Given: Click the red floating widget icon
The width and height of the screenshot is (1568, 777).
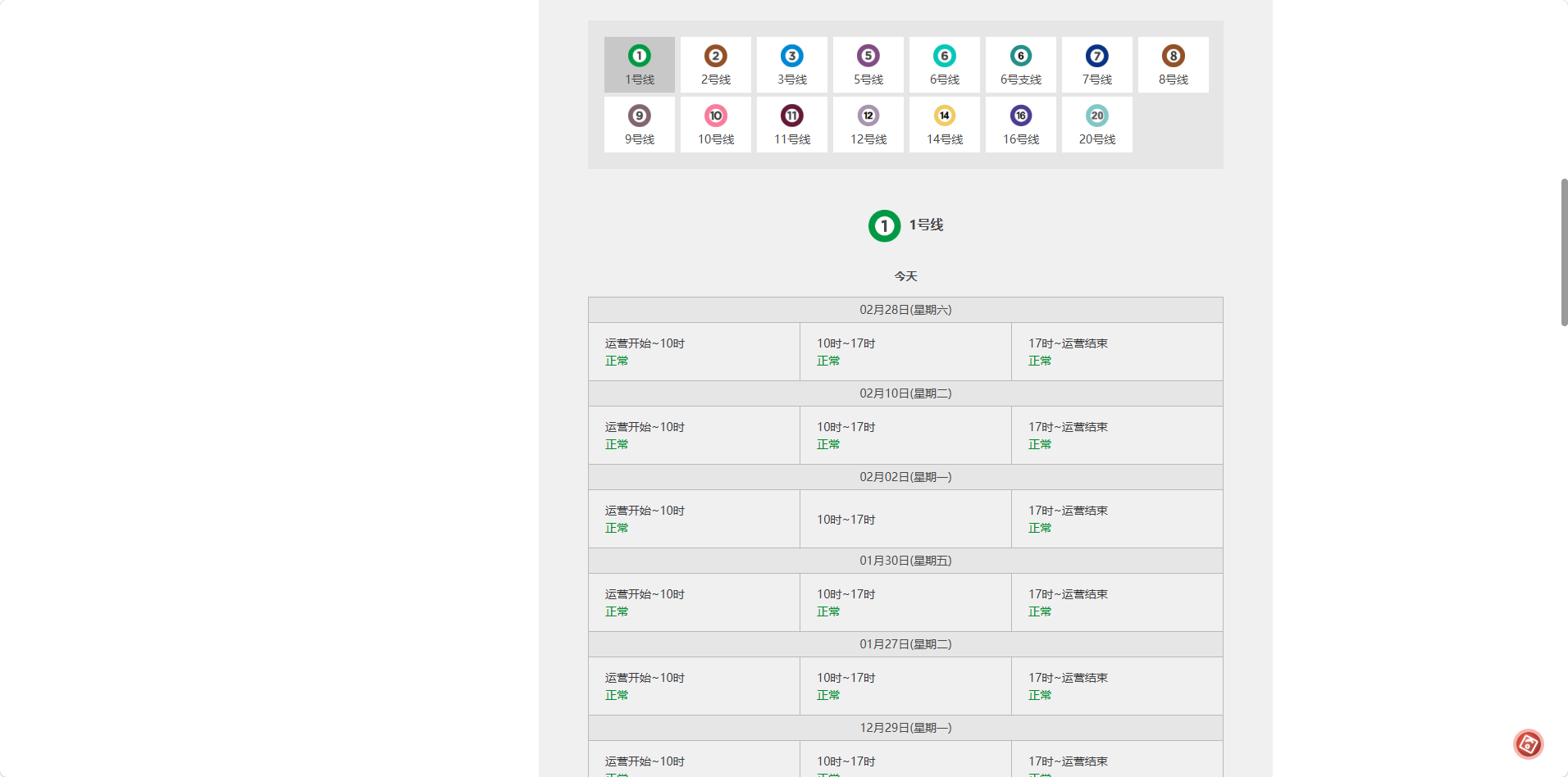Looking at the screenshot, I should tap(1528, 744).
